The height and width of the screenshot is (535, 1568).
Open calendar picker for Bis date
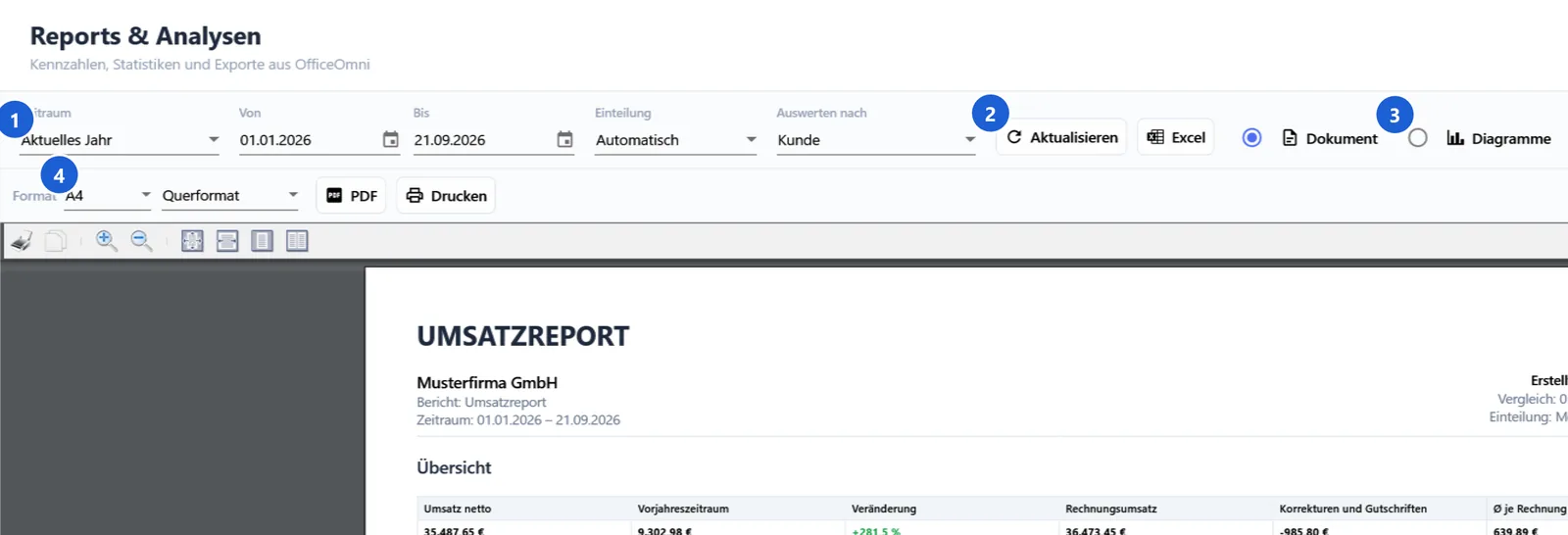tap(564, 139)
